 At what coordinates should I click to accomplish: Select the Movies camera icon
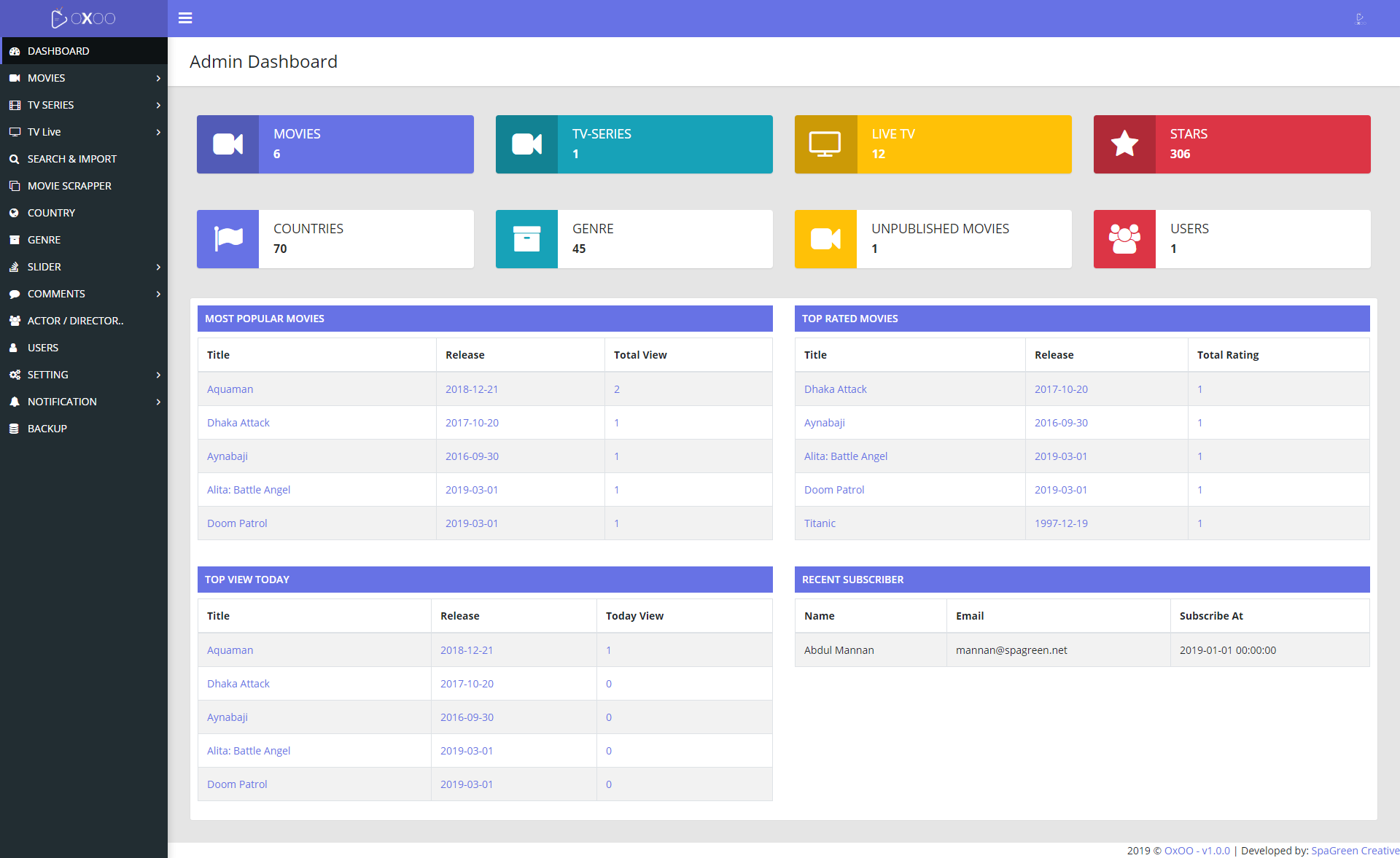(15, 78)
